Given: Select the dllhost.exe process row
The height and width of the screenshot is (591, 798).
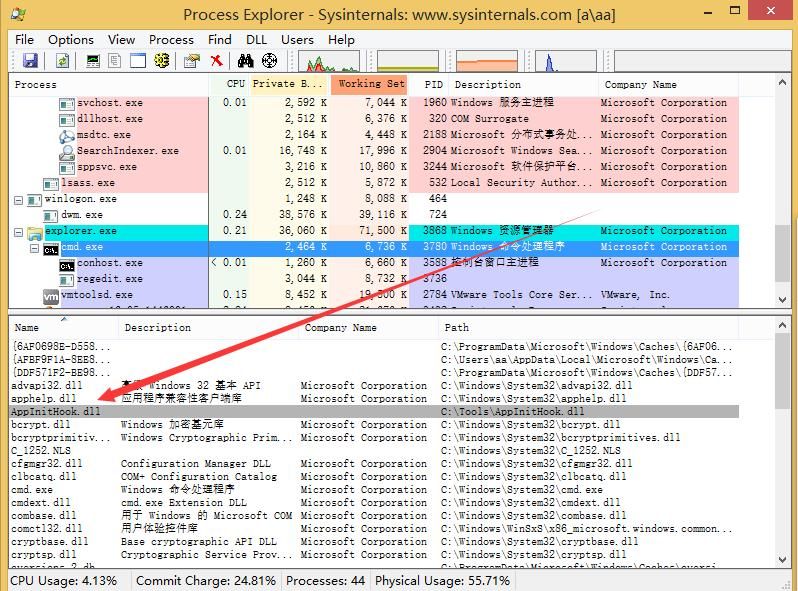Looking at the screenshot, I should [374, 119].
